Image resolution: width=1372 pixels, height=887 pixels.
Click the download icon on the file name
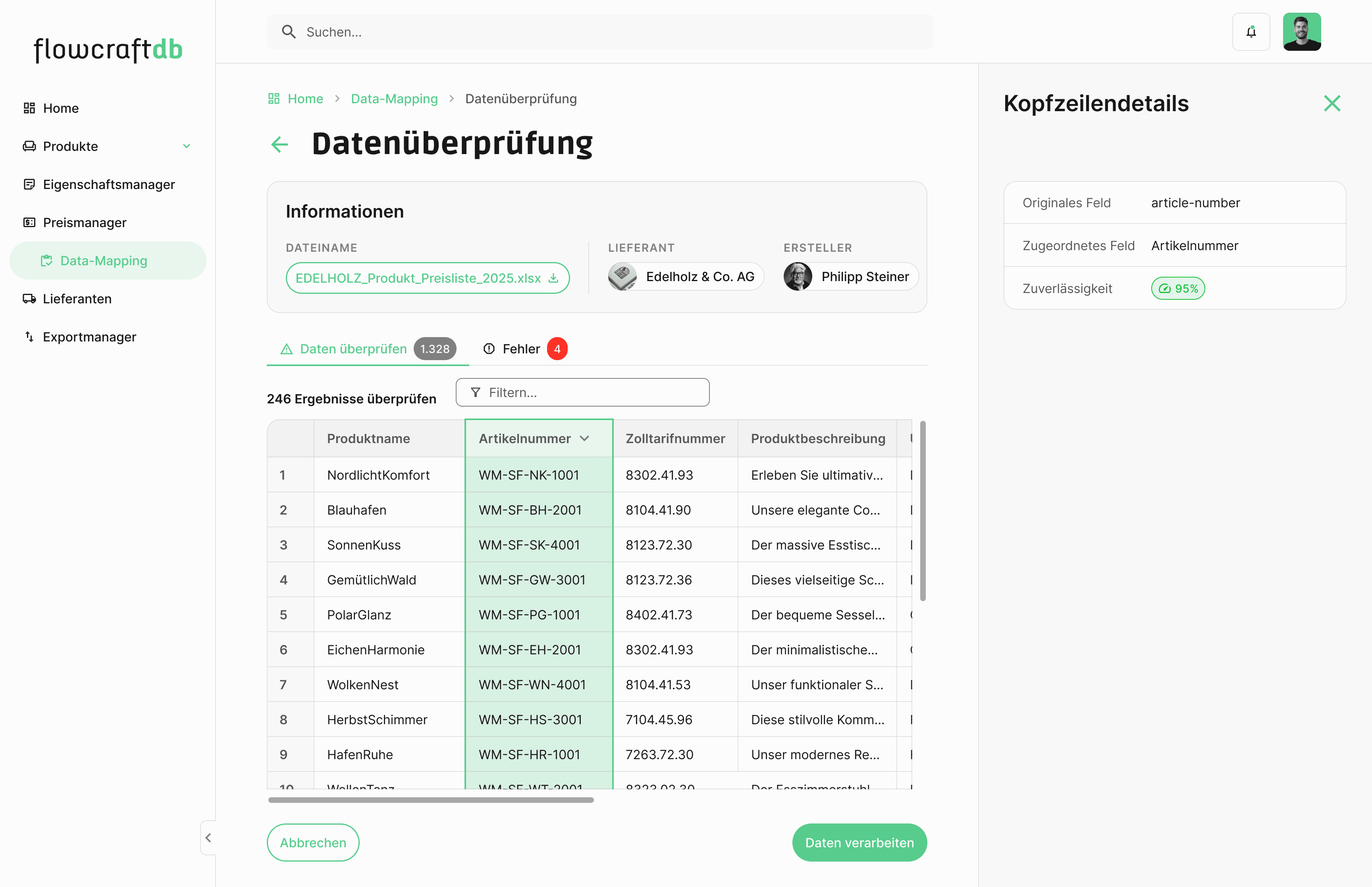[x=553, y=278]
